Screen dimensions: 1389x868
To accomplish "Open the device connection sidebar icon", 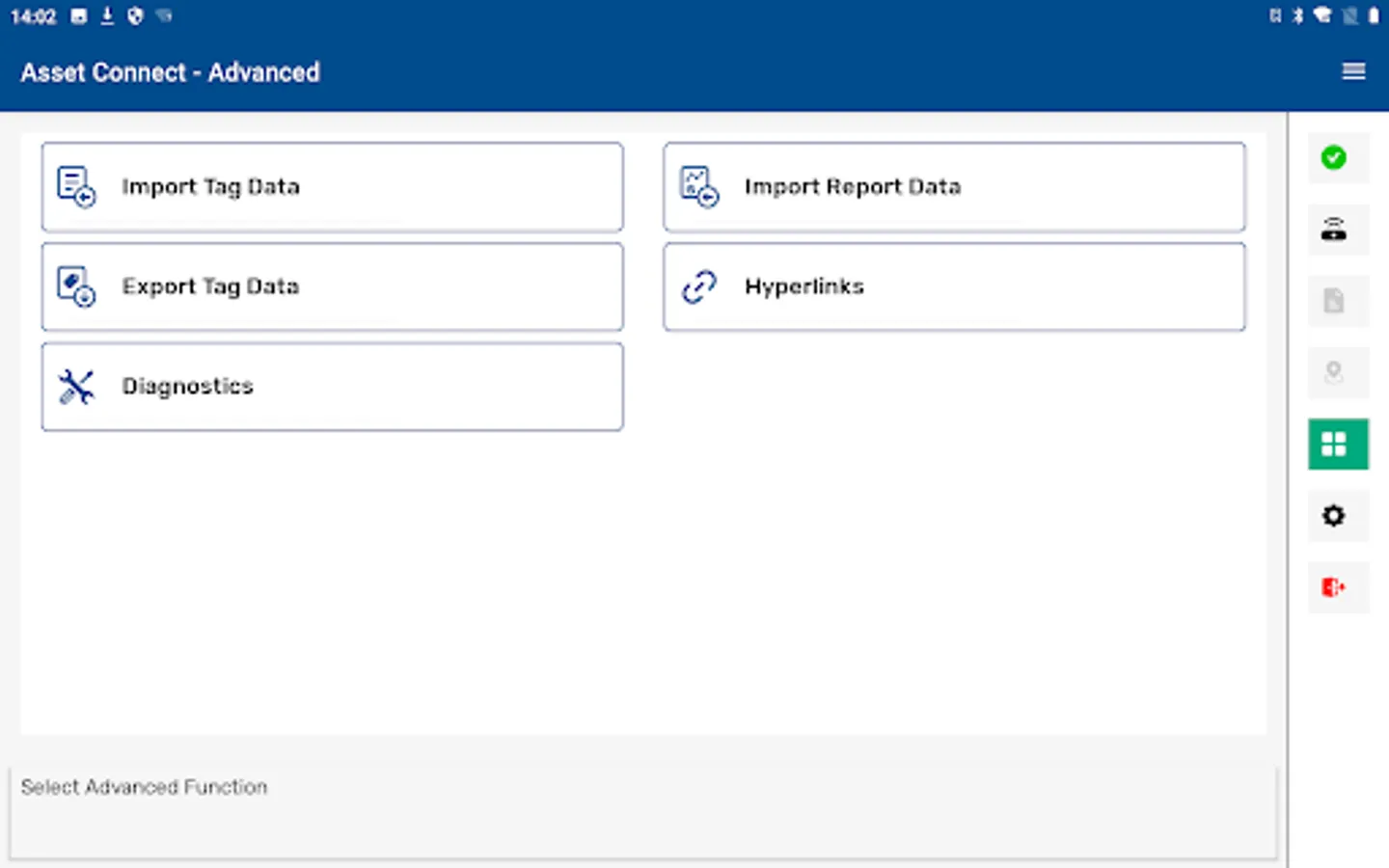I will (x=1334, y=230).
